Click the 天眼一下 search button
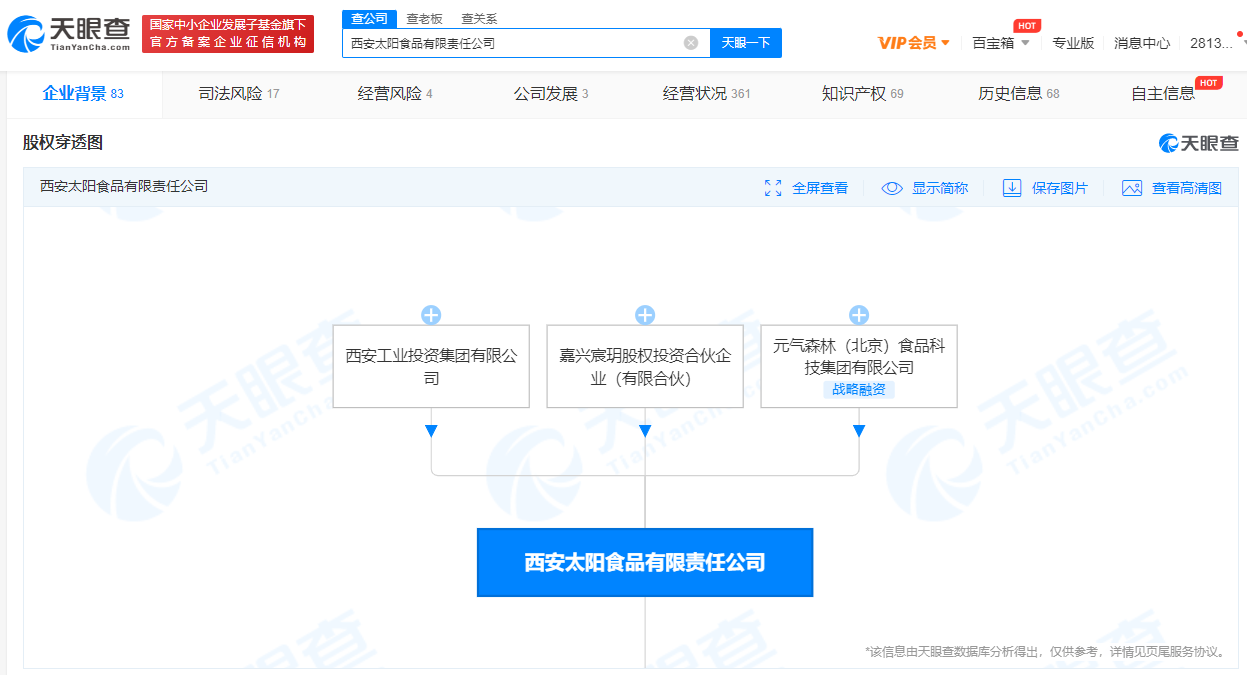Image resolution: width=1247 pixels, height=675 pixels. (745, 43)
